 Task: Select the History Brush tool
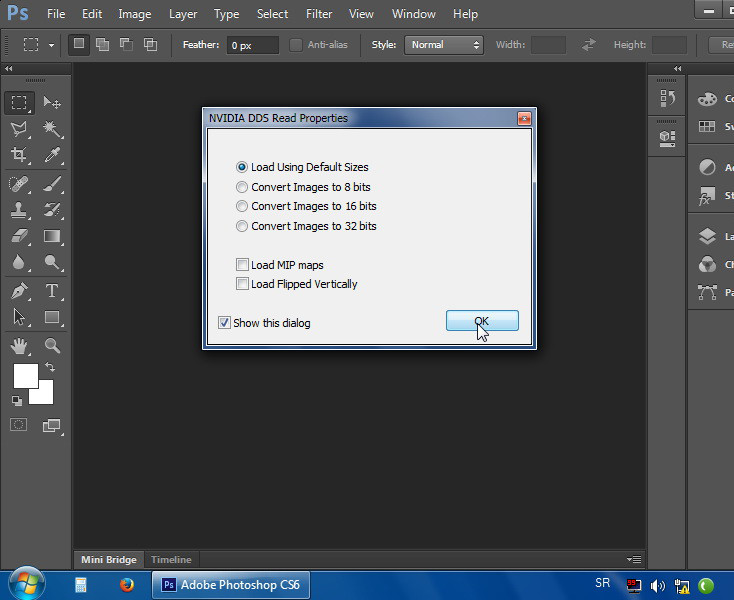[x=52, y=210]
